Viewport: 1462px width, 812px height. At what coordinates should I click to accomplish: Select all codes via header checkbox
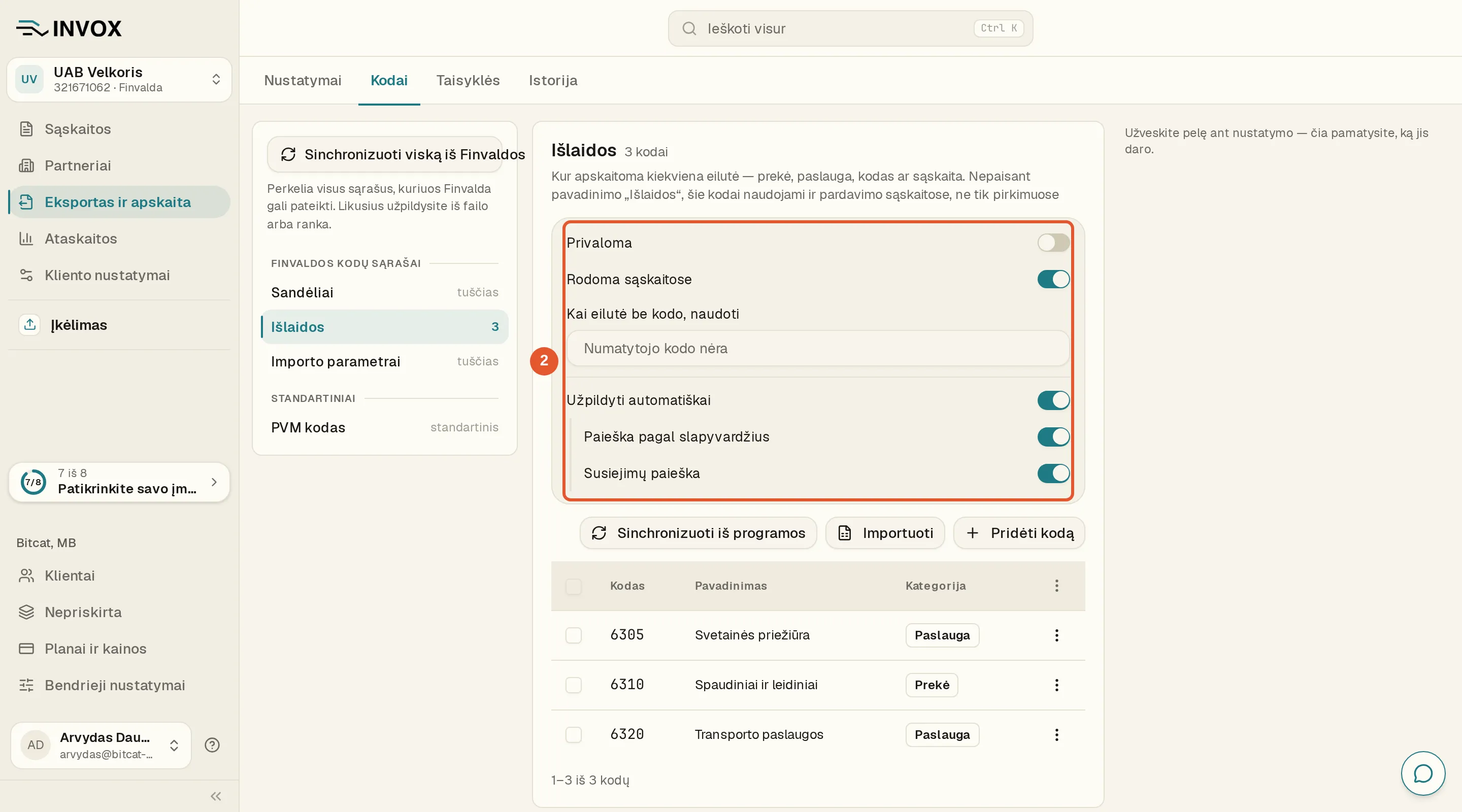click(x=573, y=586)
